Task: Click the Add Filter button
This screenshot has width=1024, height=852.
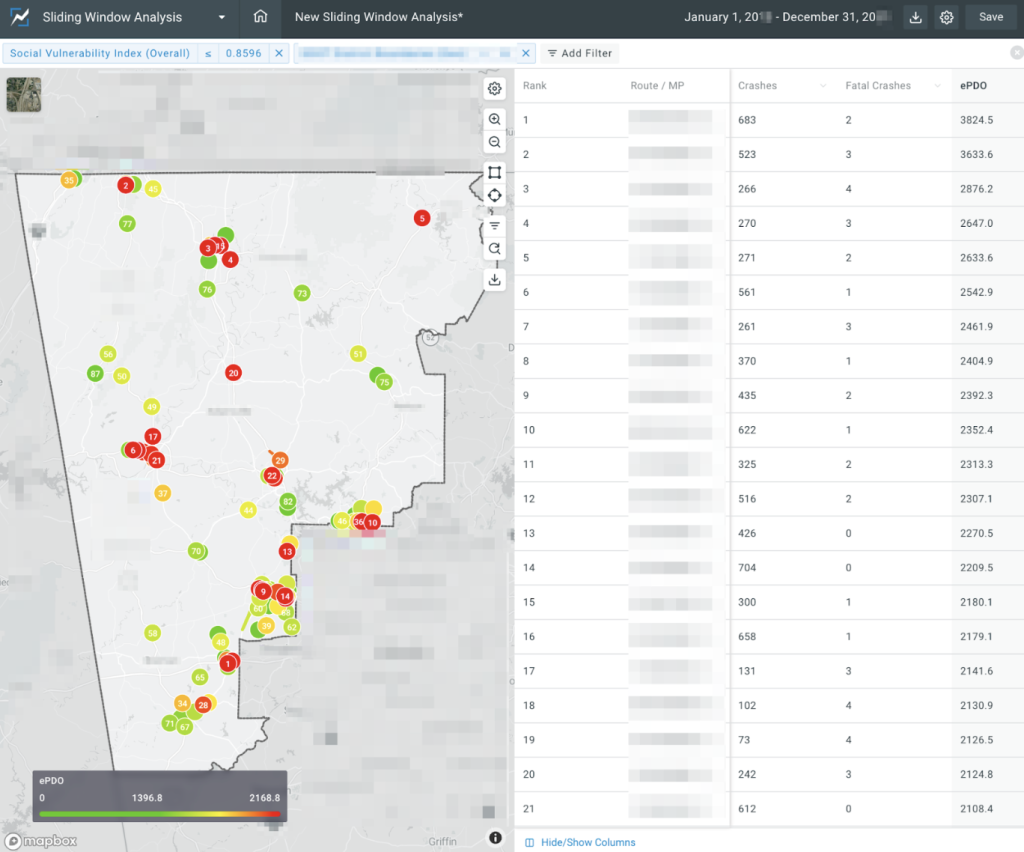Action: (x=580, y=53)
